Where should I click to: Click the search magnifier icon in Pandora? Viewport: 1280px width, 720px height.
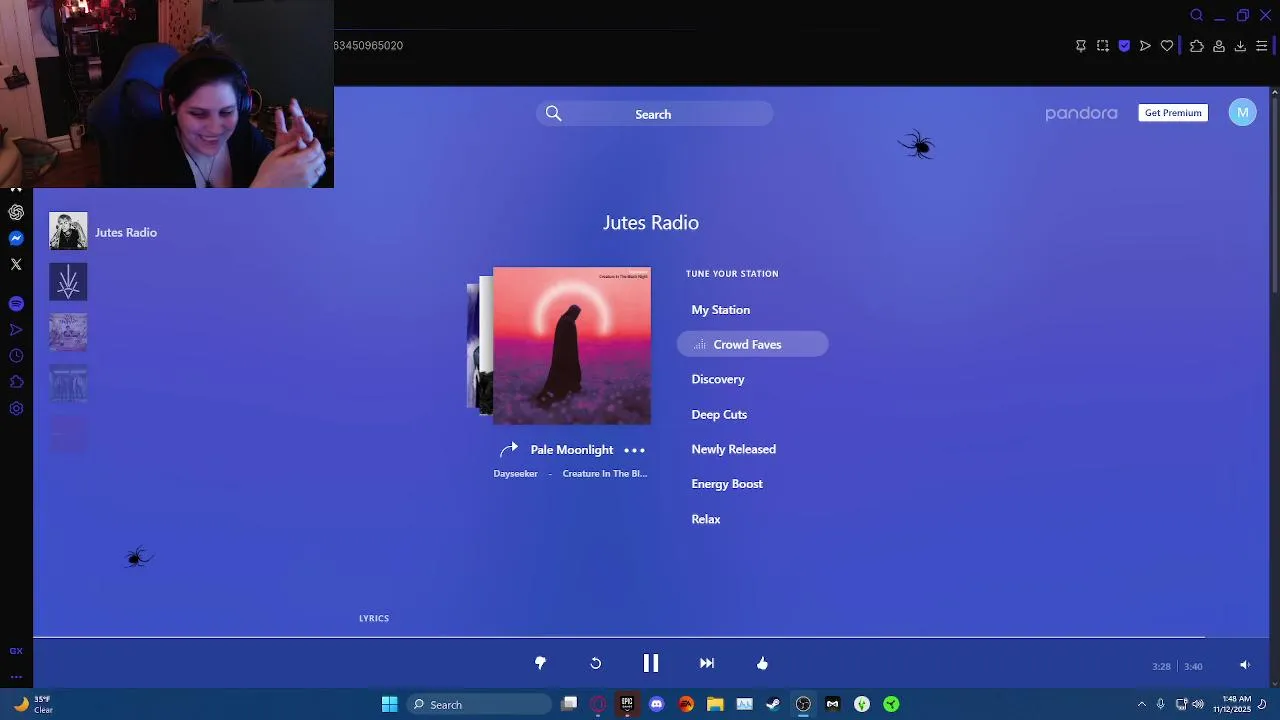(x=553, y=114)
